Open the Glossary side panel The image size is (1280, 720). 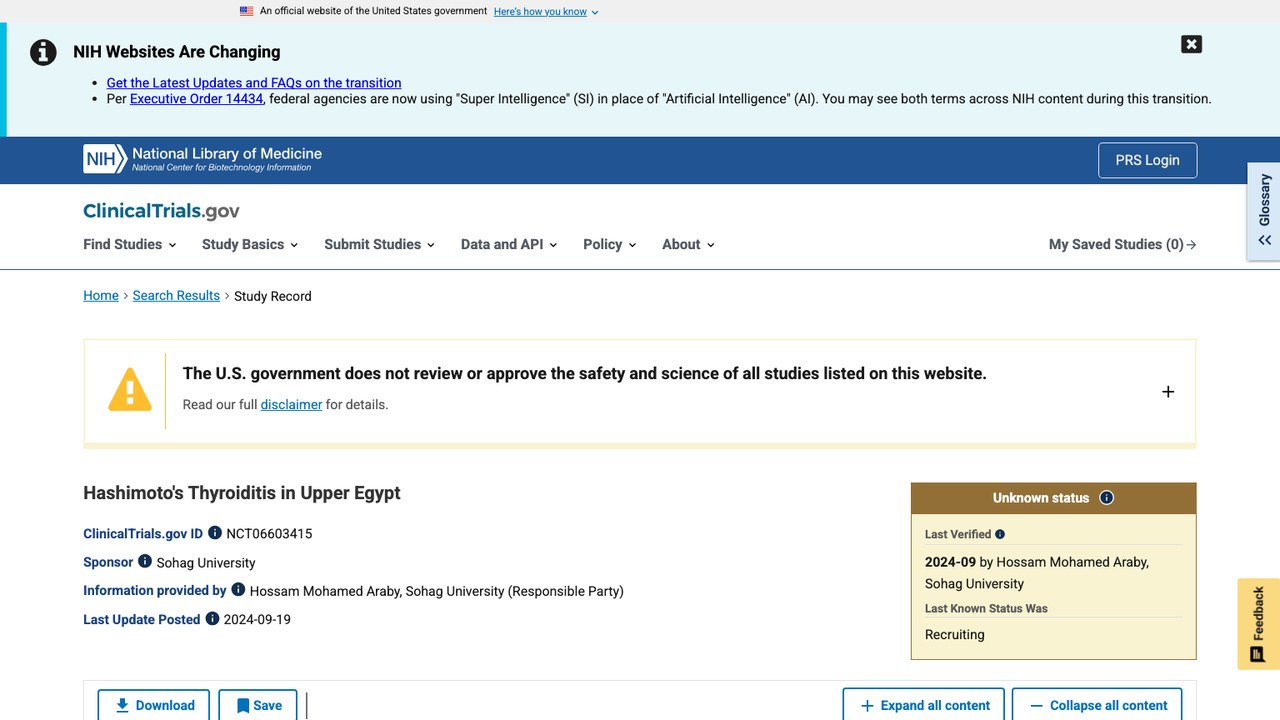coord(1264,211)
